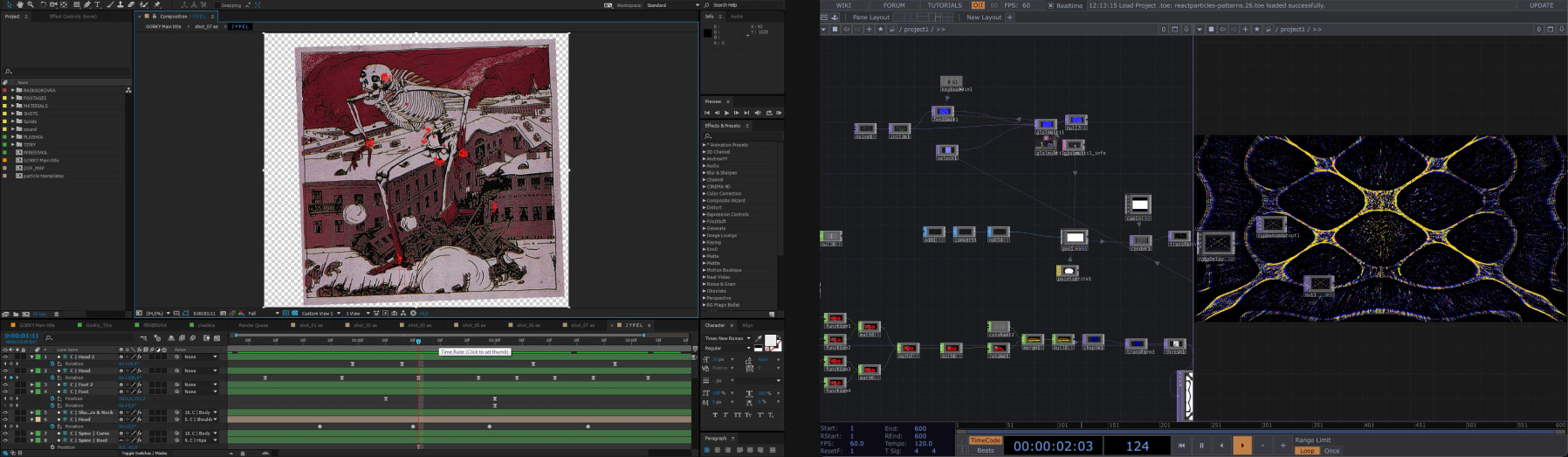Open the Gorky_Titry timeline tab

(99, 325)
